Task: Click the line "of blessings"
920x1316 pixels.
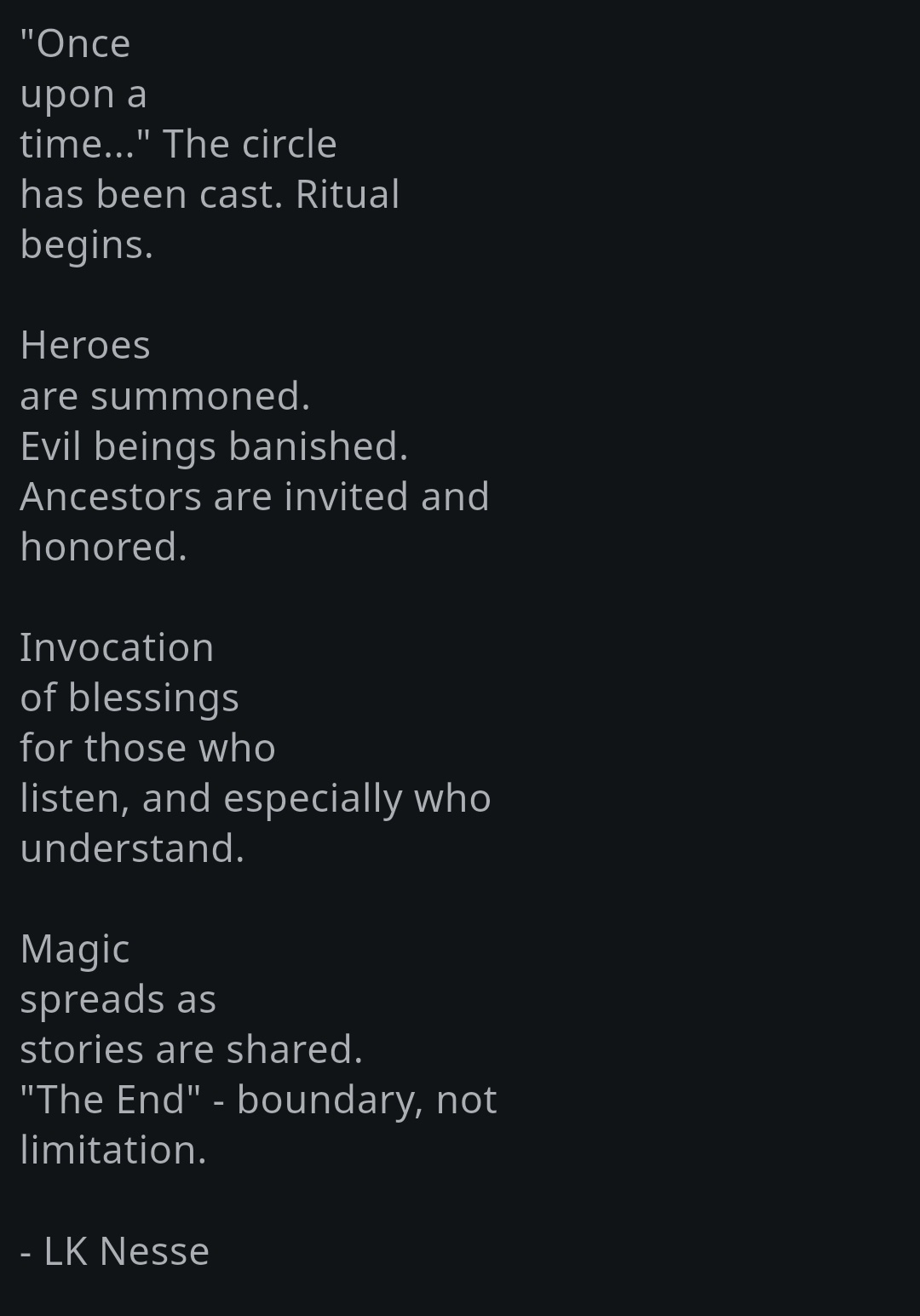Action: tap(129, 698)
